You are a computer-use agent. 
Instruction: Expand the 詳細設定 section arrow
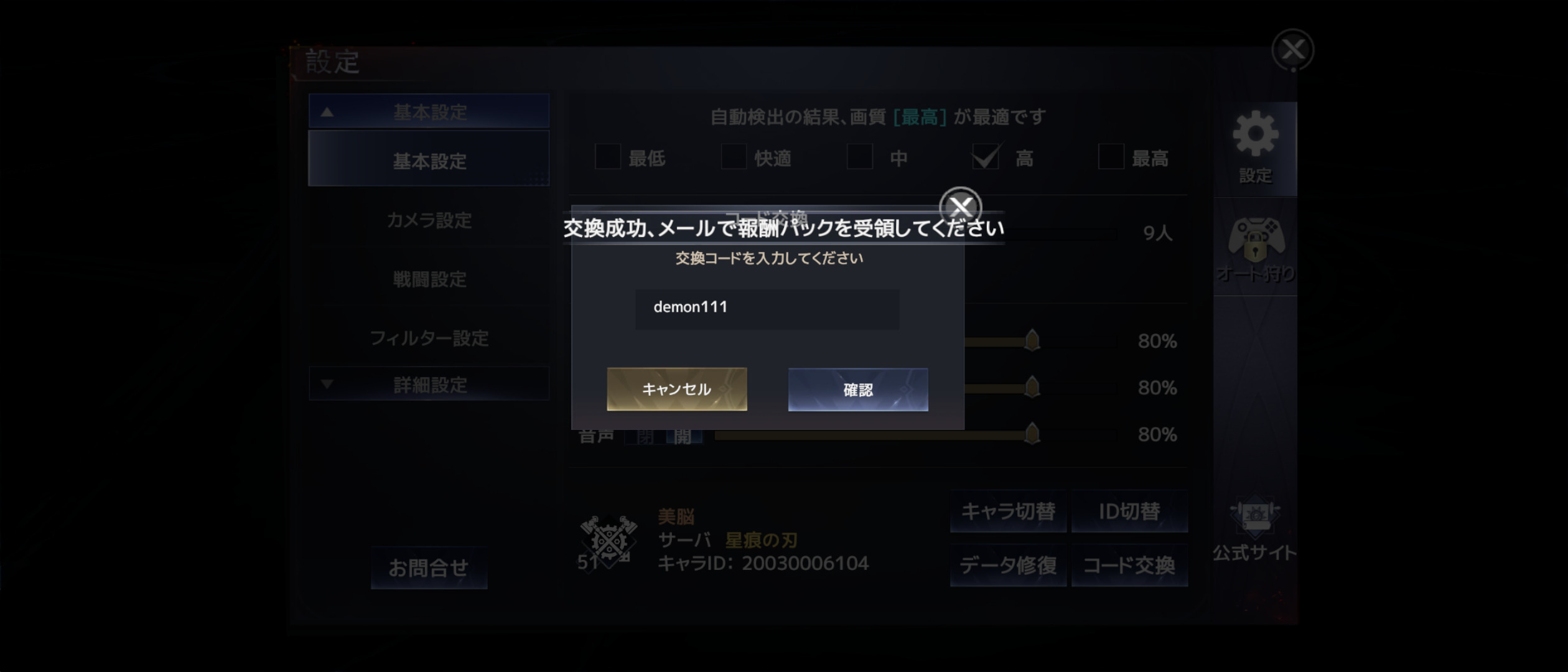coord(327,384)
